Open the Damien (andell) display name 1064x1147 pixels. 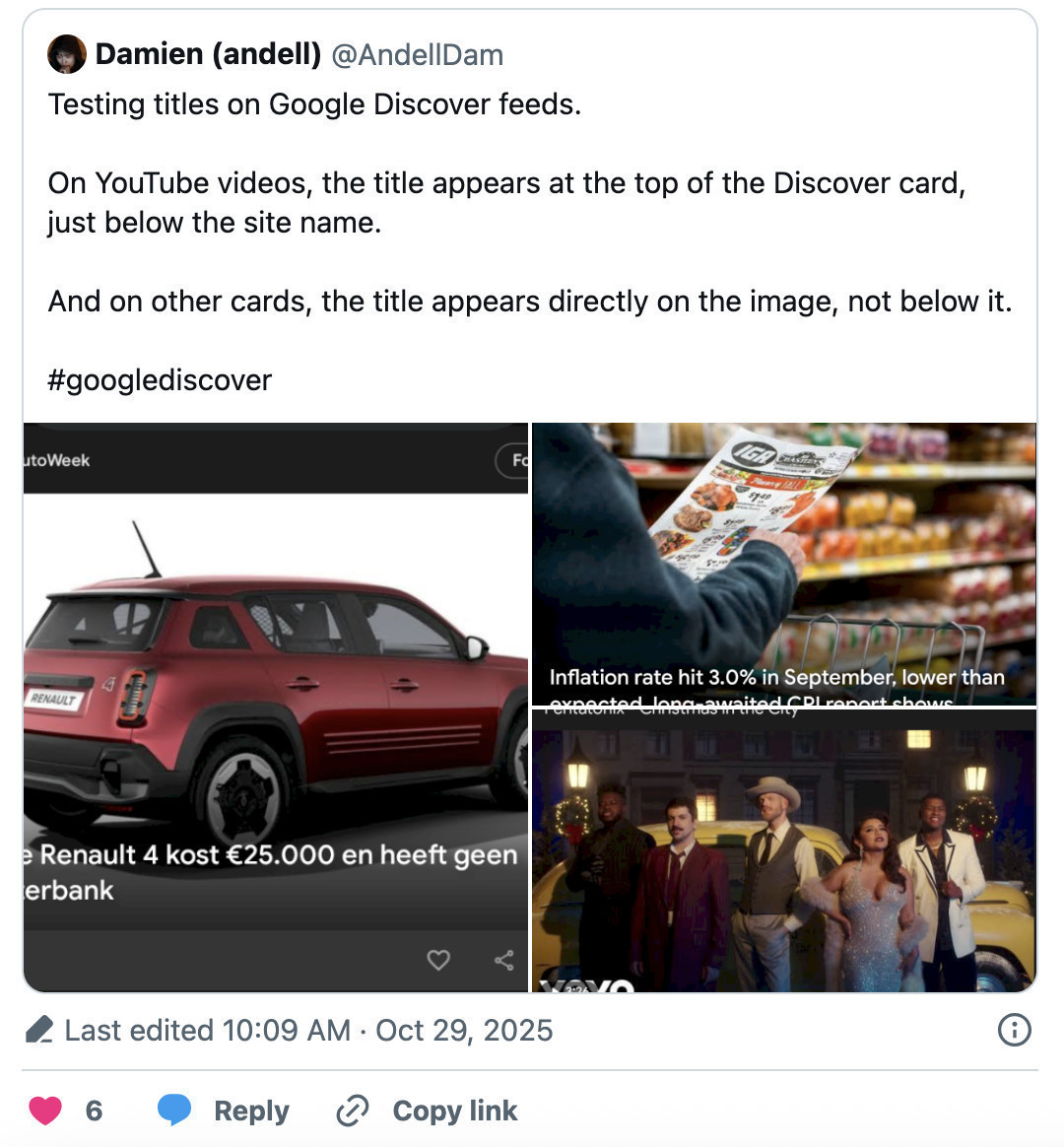[208, 54]
